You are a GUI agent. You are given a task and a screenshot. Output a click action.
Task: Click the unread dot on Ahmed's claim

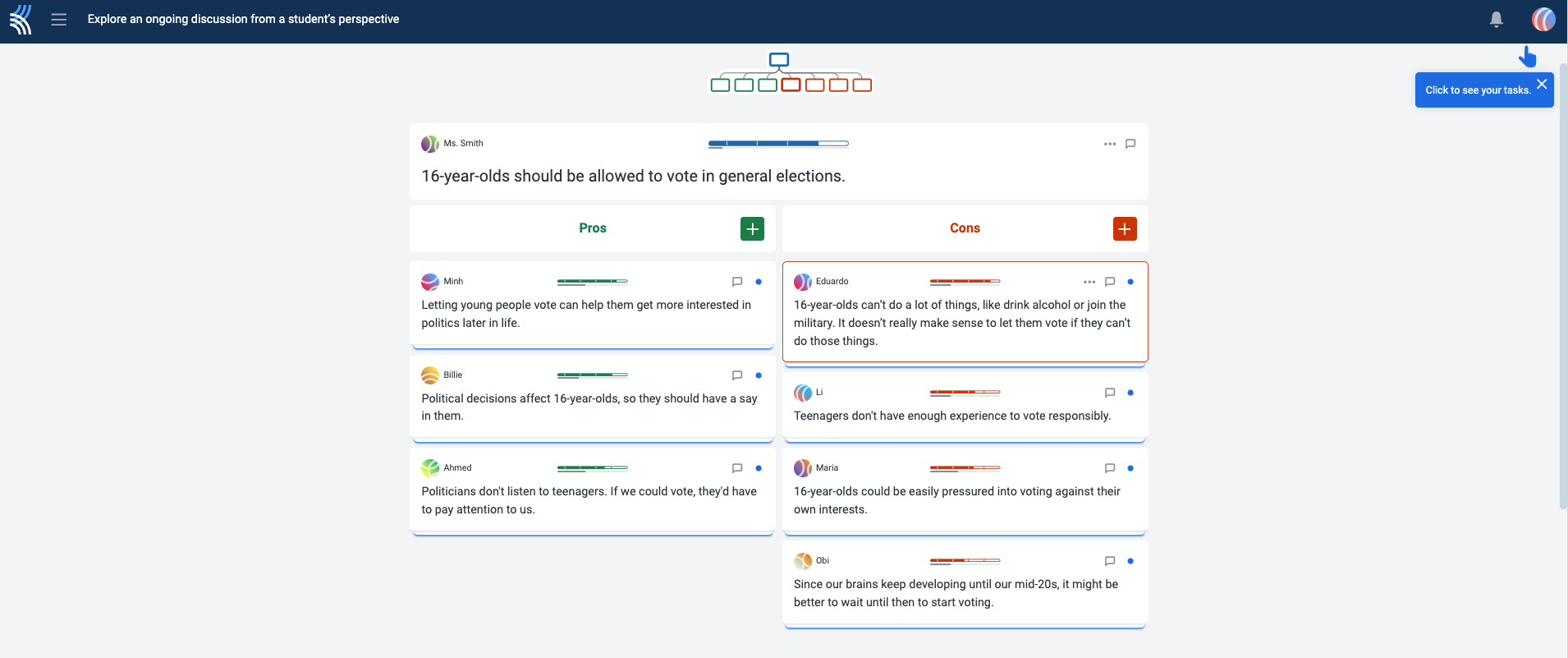pyautogui.click(x=758, y=468)
